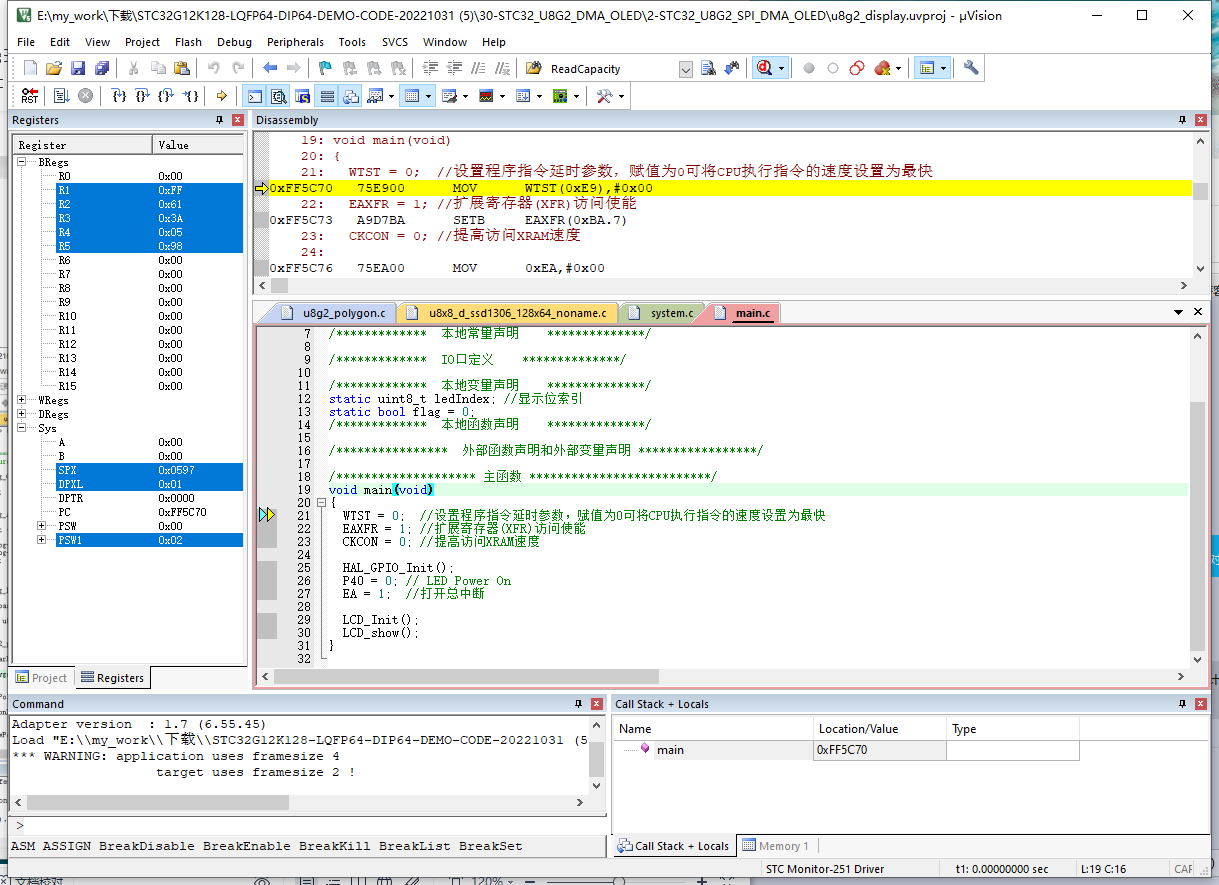
Task: Toggle the Disassembly Window toolbar button
Action: [278, 96]
